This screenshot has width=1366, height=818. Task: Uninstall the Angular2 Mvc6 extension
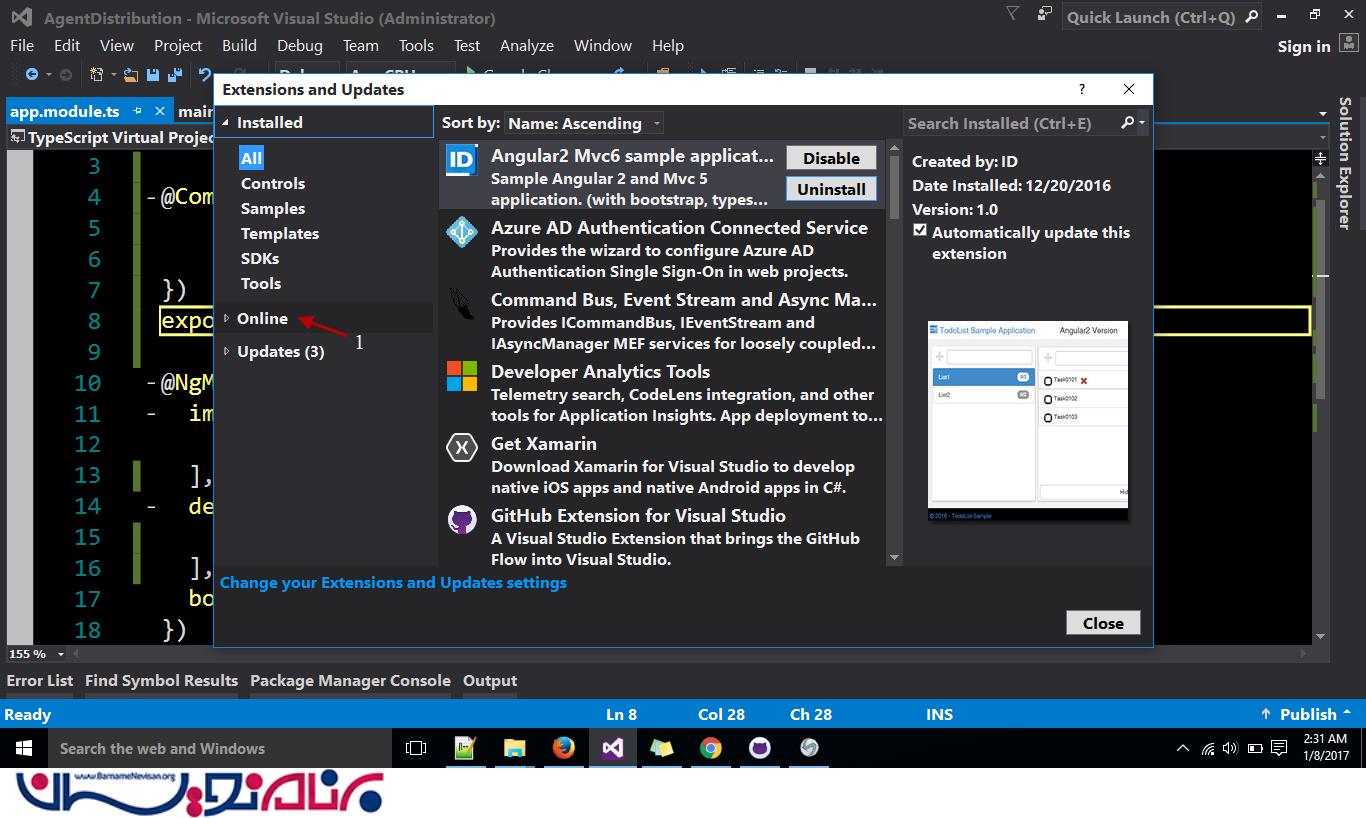pos(831,189)
